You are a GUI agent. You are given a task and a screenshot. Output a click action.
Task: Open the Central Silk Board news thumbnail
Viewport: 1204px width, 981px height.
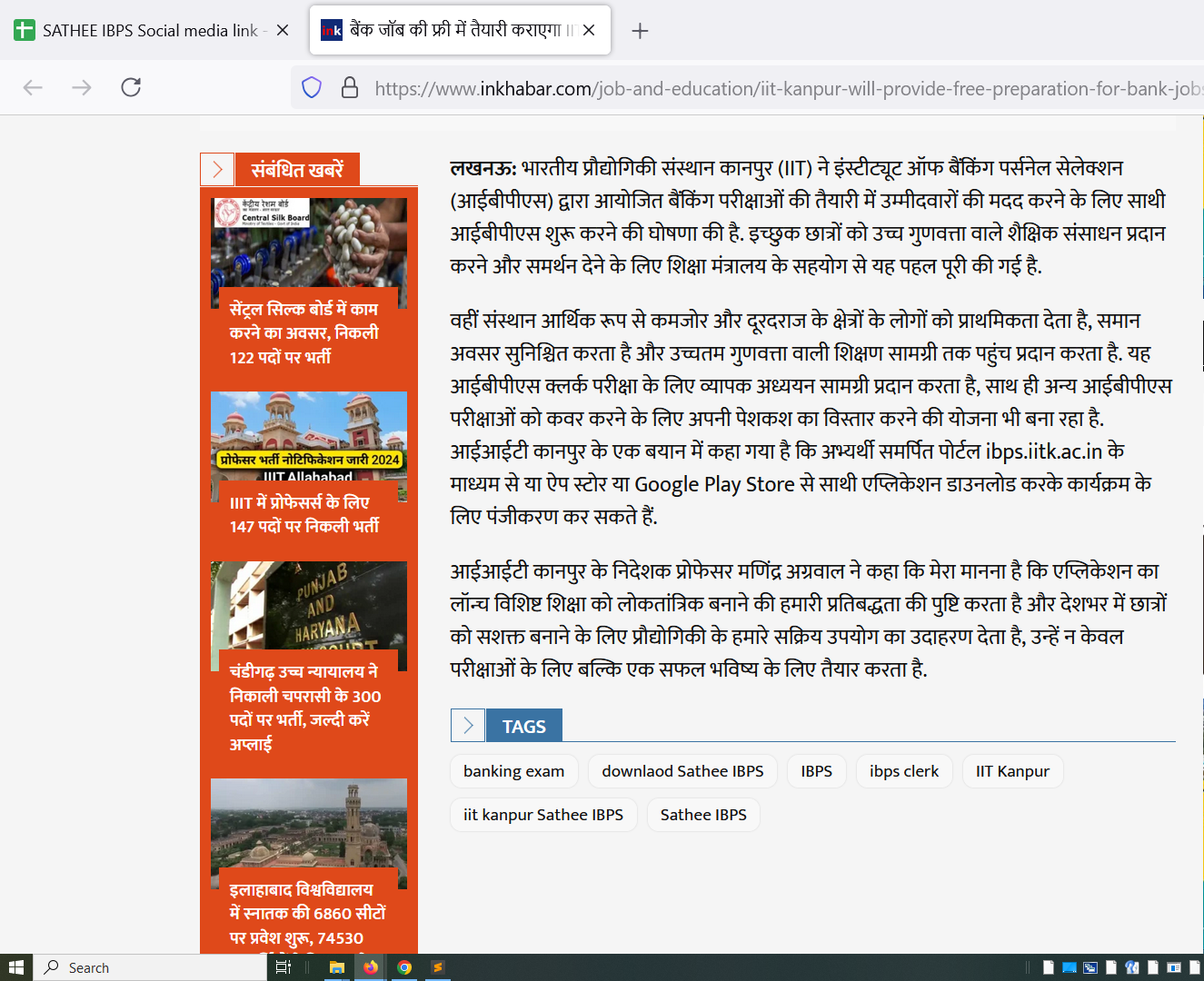308,243
